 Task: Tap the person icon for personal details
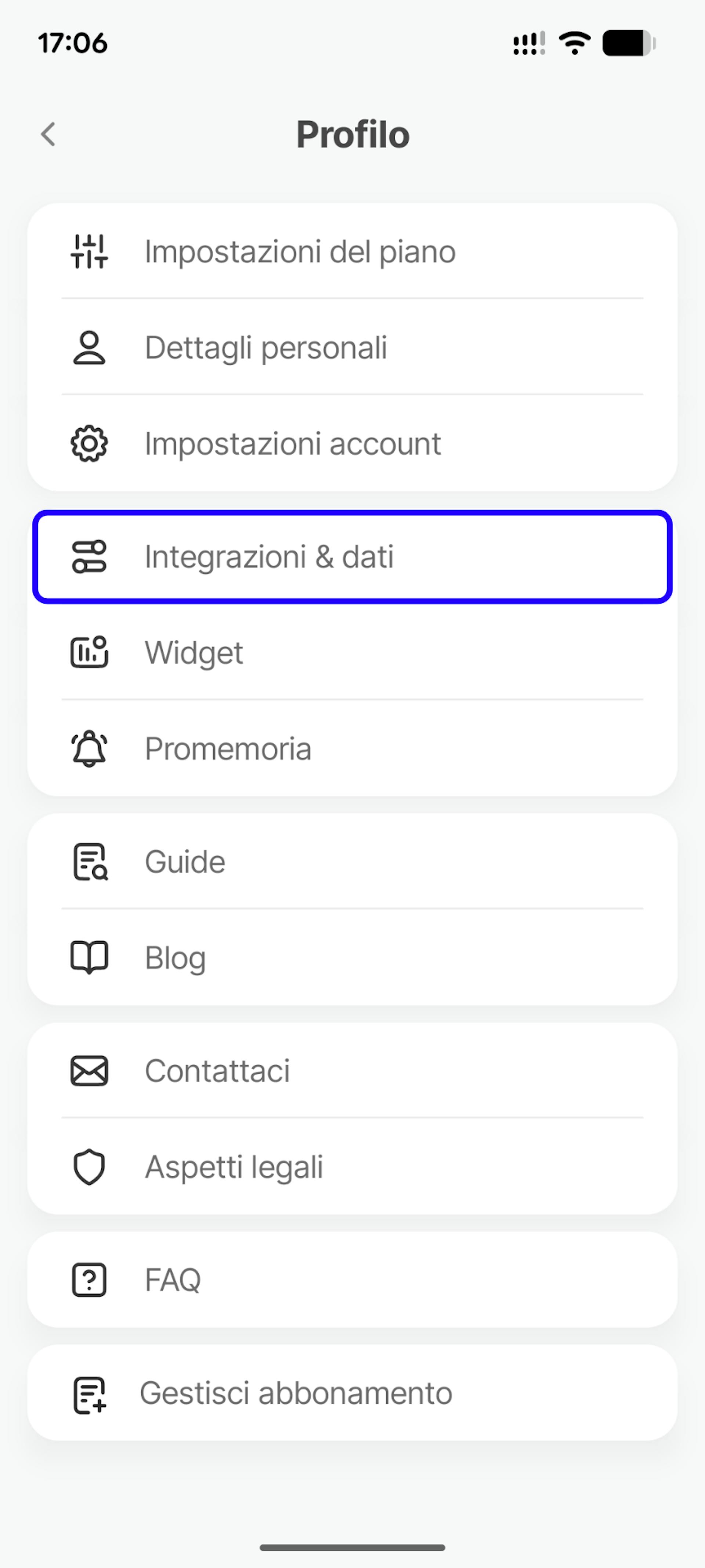coord(90,347)
